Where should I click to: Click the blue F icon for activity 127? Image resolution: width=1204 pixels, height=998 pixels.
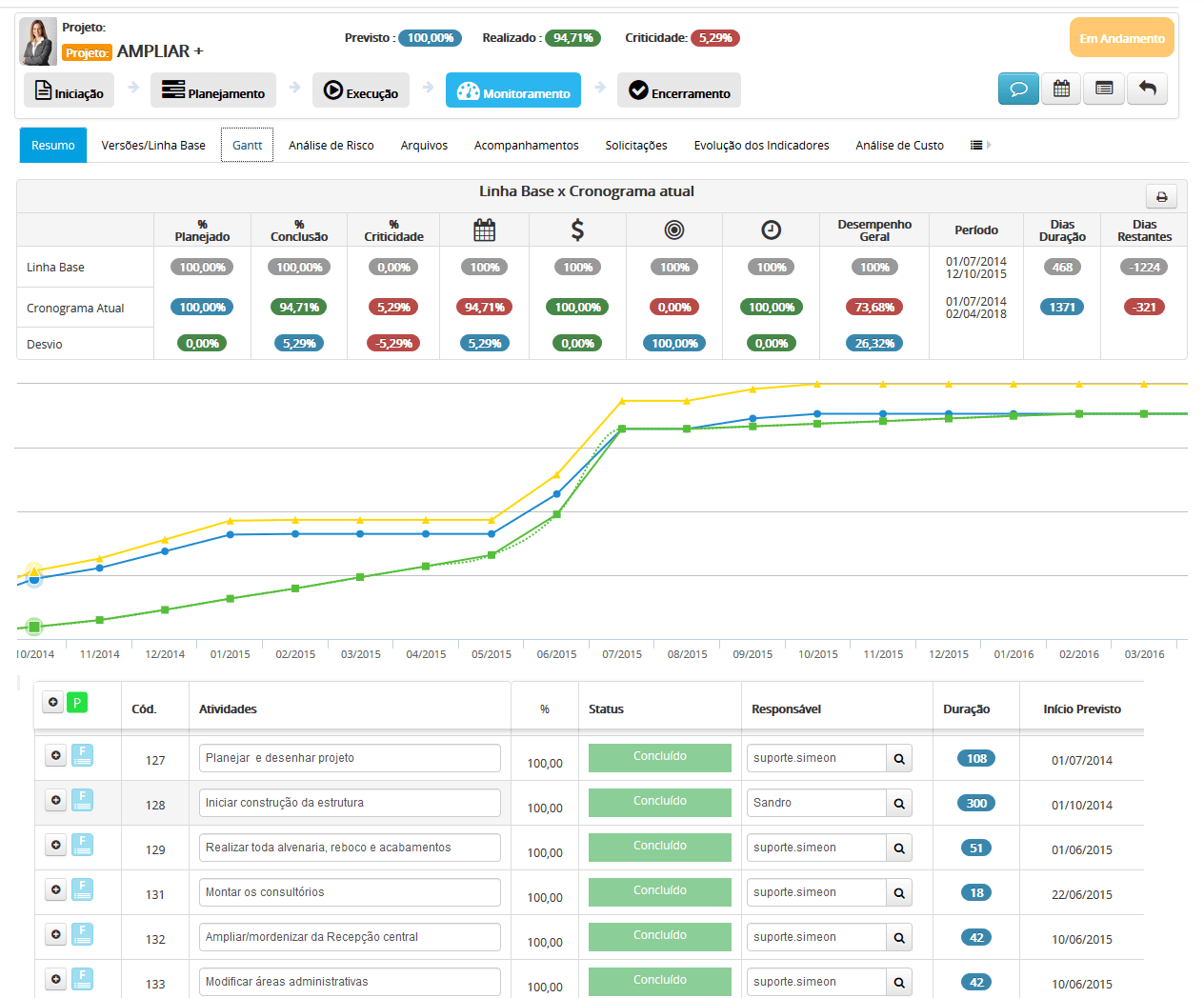(83, 756)
